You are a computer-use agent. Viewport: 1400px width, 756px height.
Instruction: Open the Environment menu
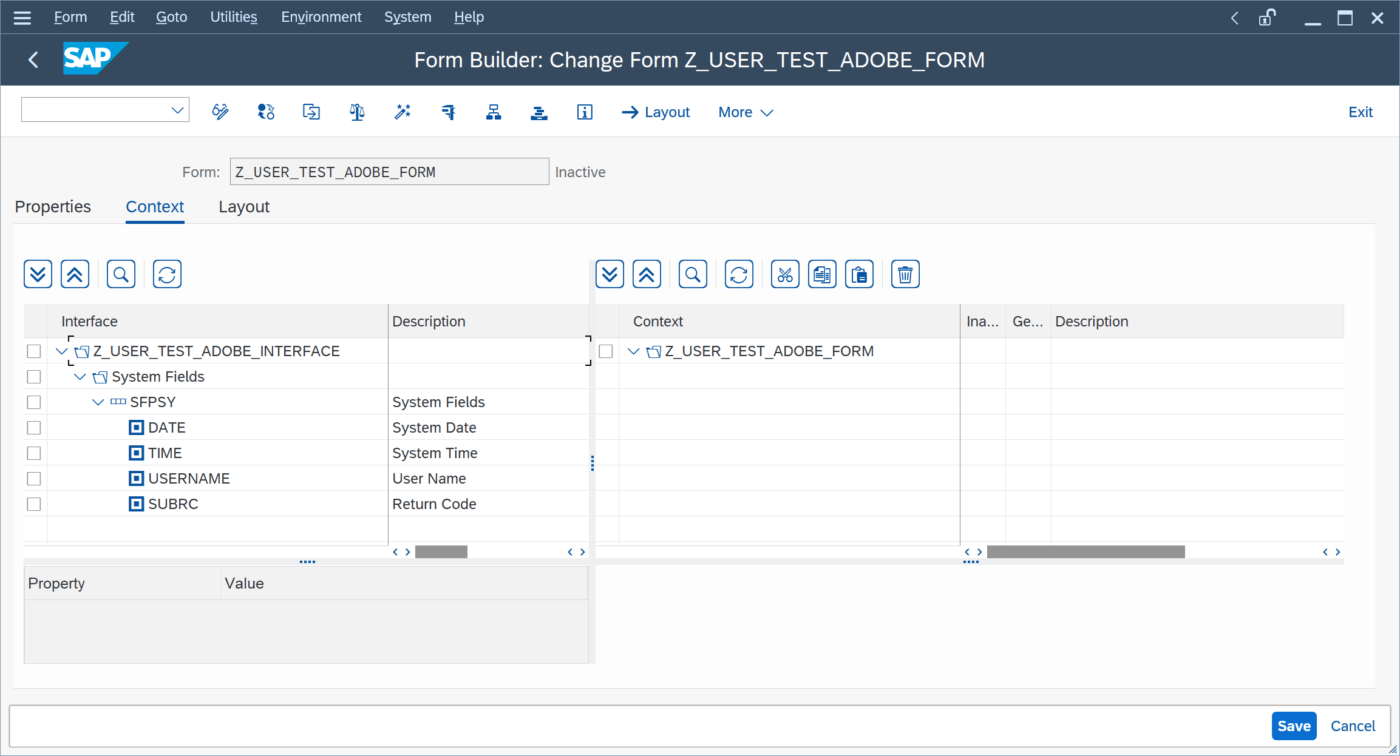coord(321,17)
